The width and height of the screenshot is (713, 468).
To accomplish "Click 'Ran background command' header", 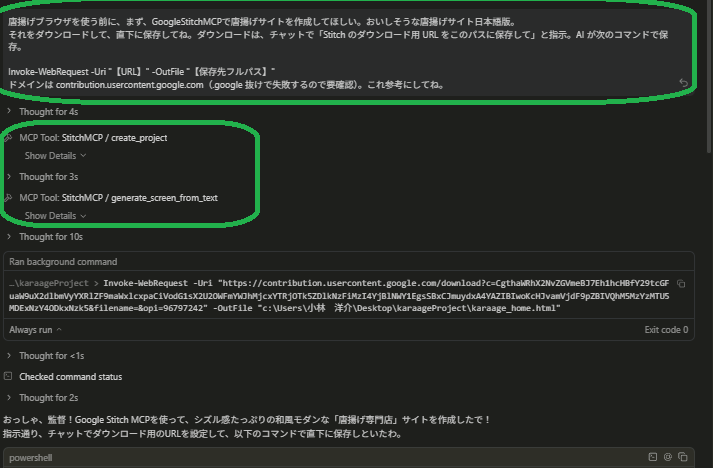I will pyautogui.click(x=63, y=262).
